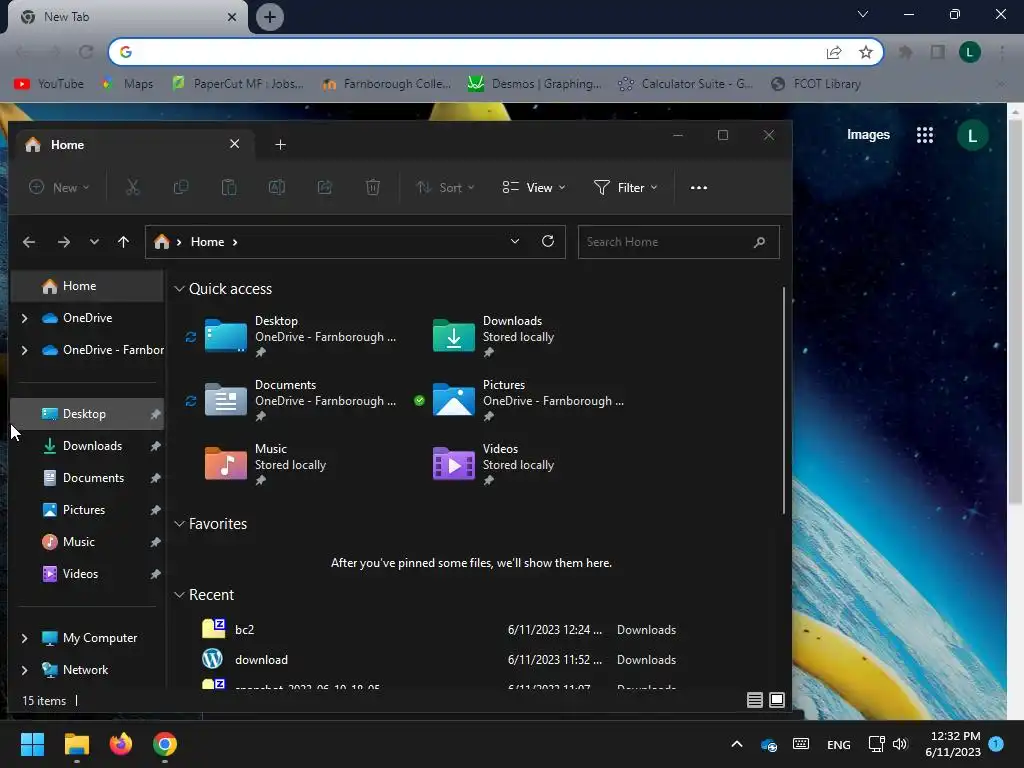
Task: Expand OneDrive in navigation pane
Action: coord(24,318)
